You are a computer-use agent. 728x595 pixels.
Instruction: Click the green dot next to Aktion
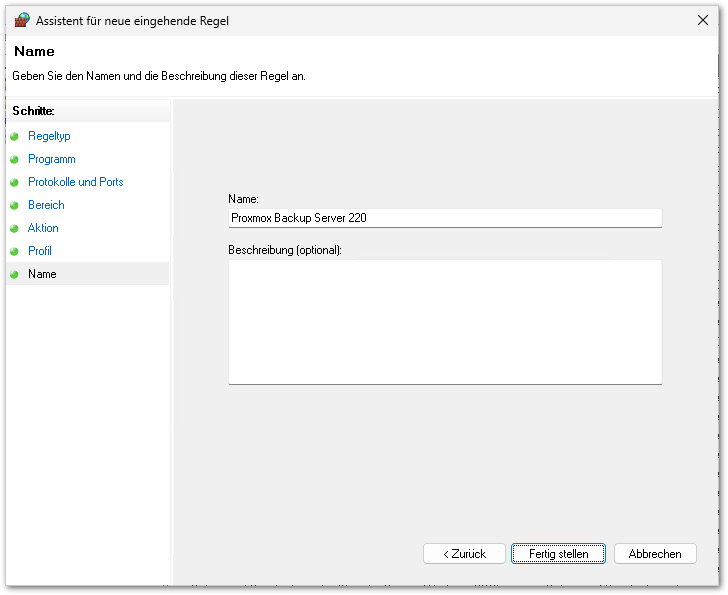[15, 228]
